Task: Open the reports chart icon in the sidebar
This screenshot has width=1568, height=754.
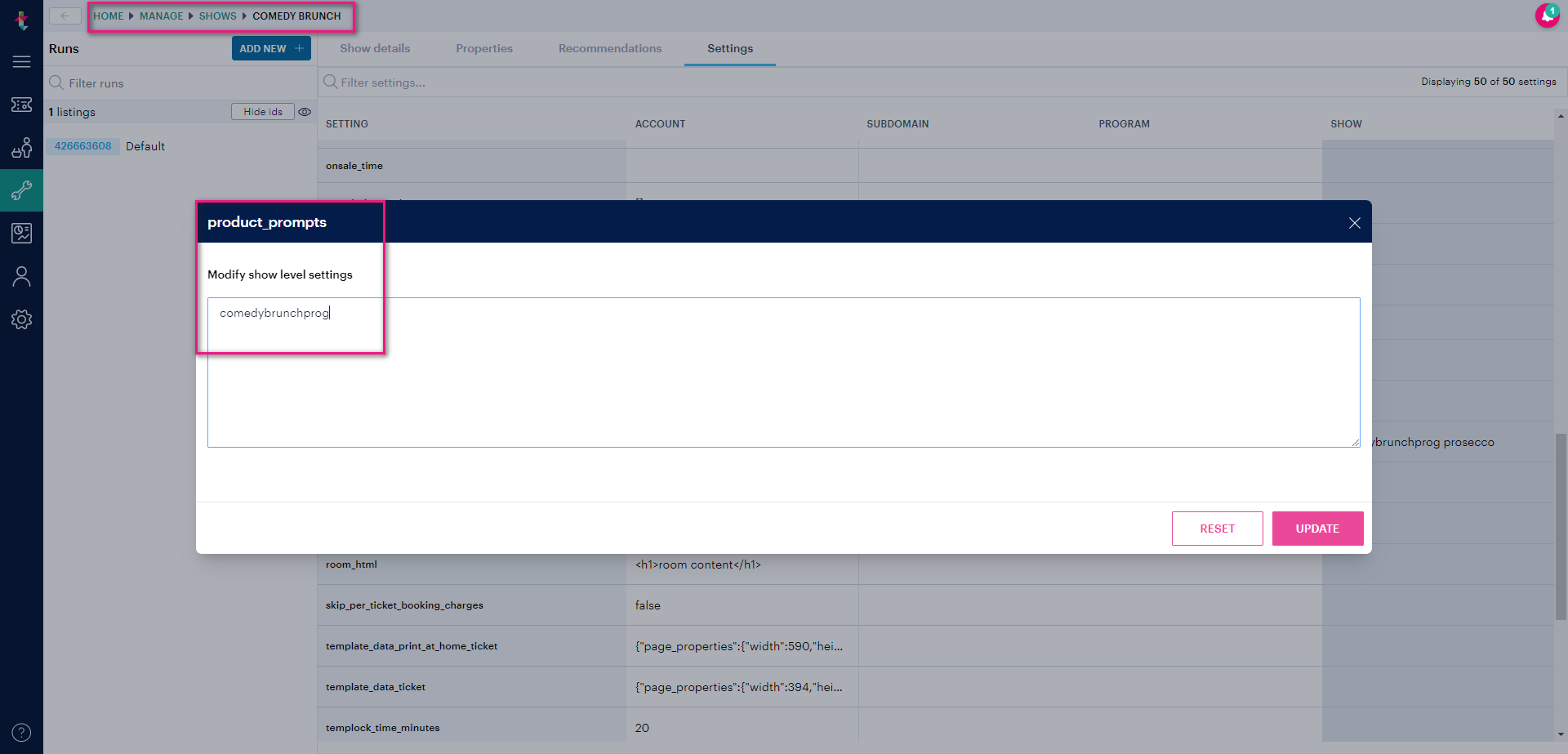Action: [x=21, y=233]
